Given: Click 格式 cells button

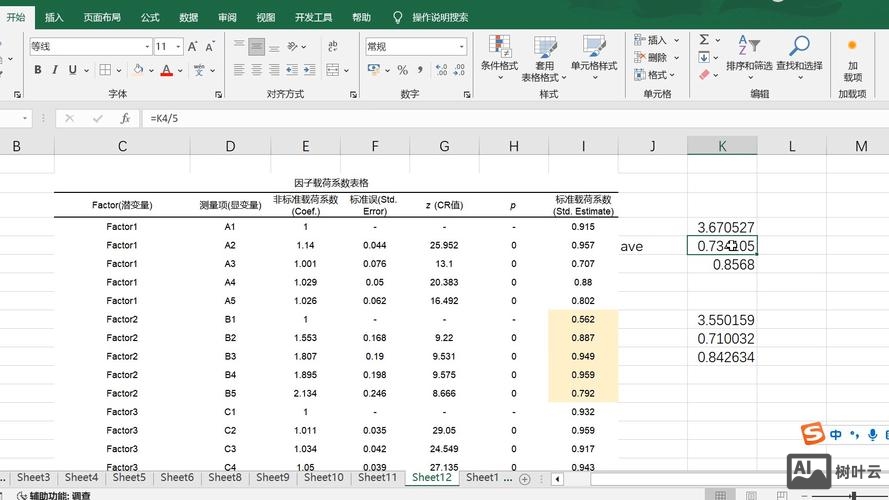Looking at the screenshot, I should point(655,75).
